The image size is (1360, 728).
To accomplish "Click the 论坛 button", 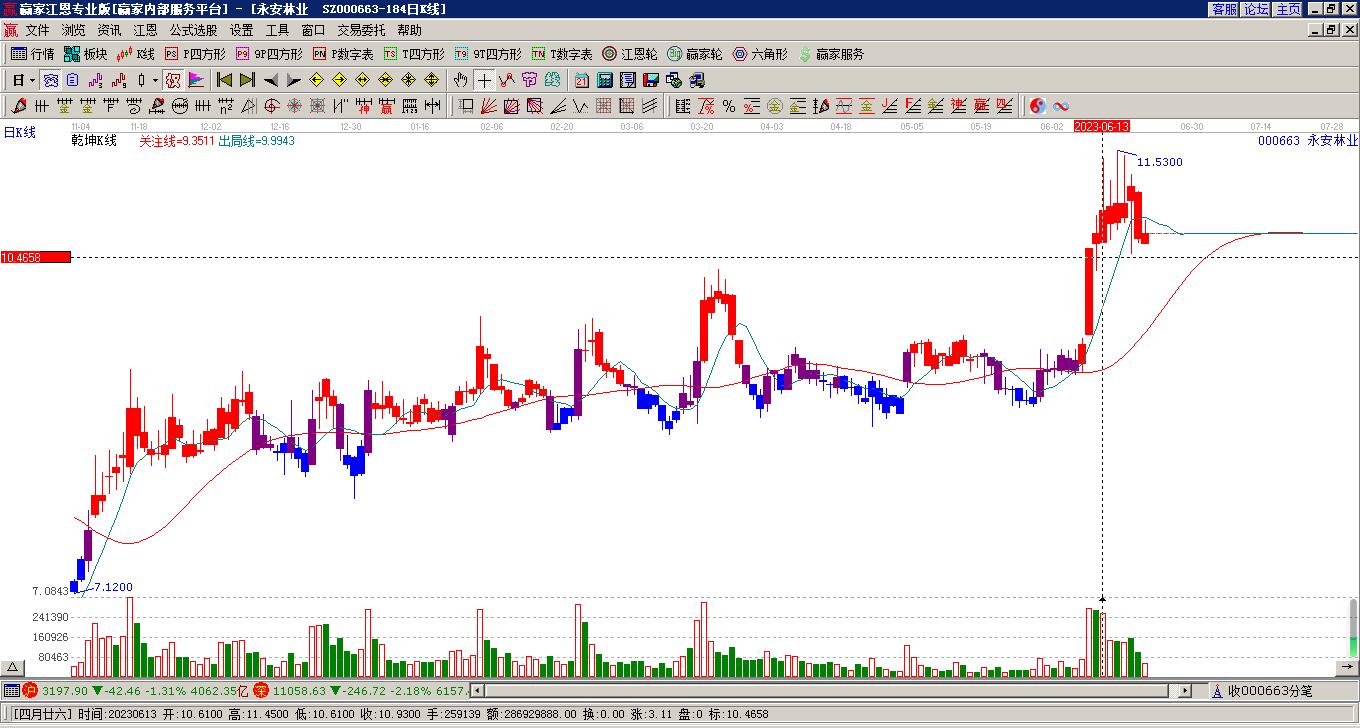I will pyautogui.click(x=1256, y=9).
